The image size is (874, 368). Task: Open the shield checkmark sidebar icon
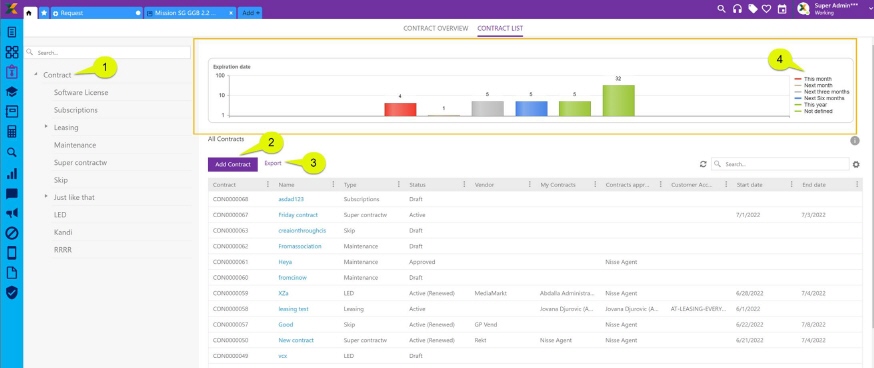[12, 292]
